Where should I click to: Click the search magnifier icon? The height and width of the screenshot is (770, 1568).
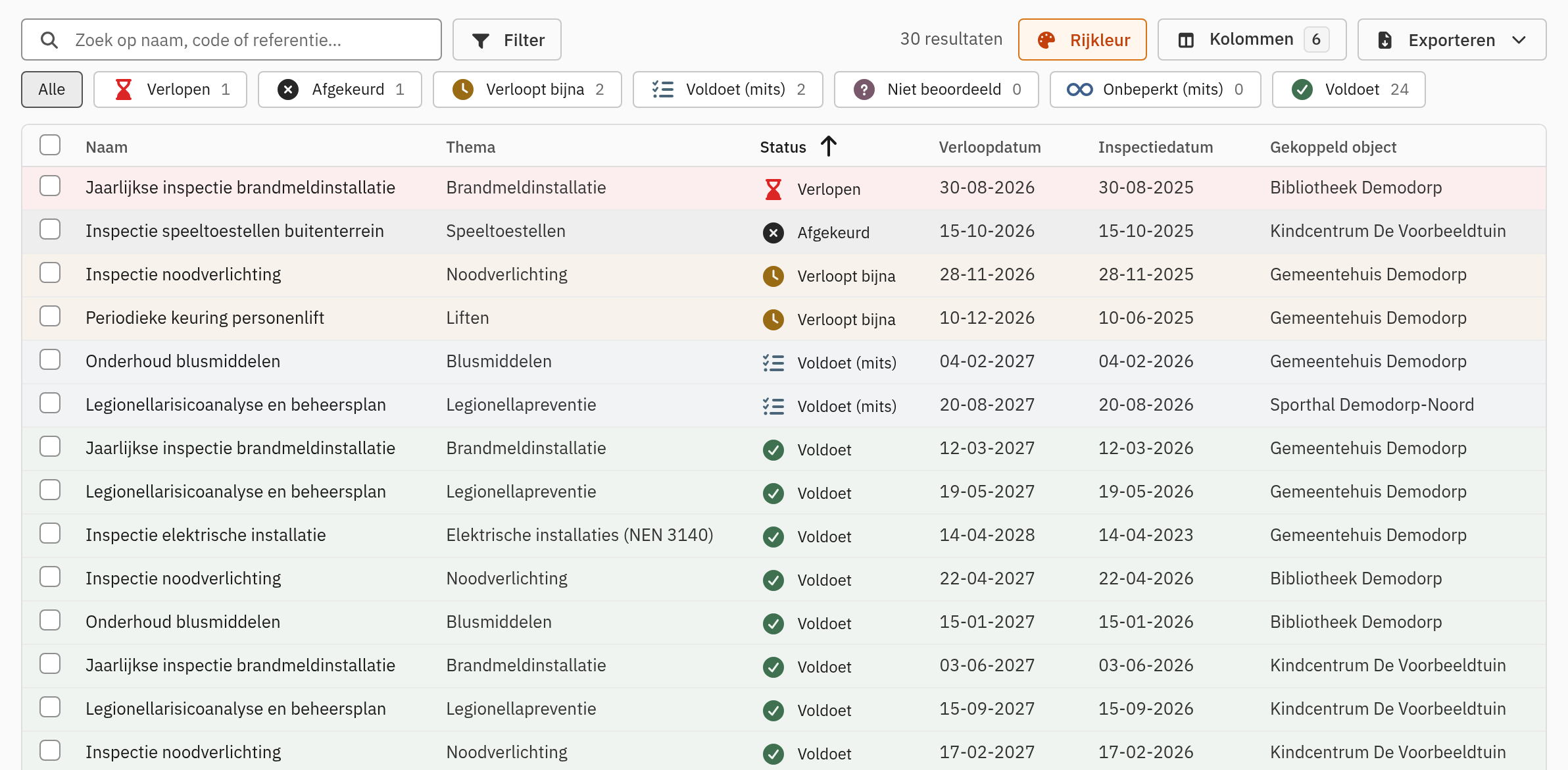pyautogui.click(x=49, y=40)
